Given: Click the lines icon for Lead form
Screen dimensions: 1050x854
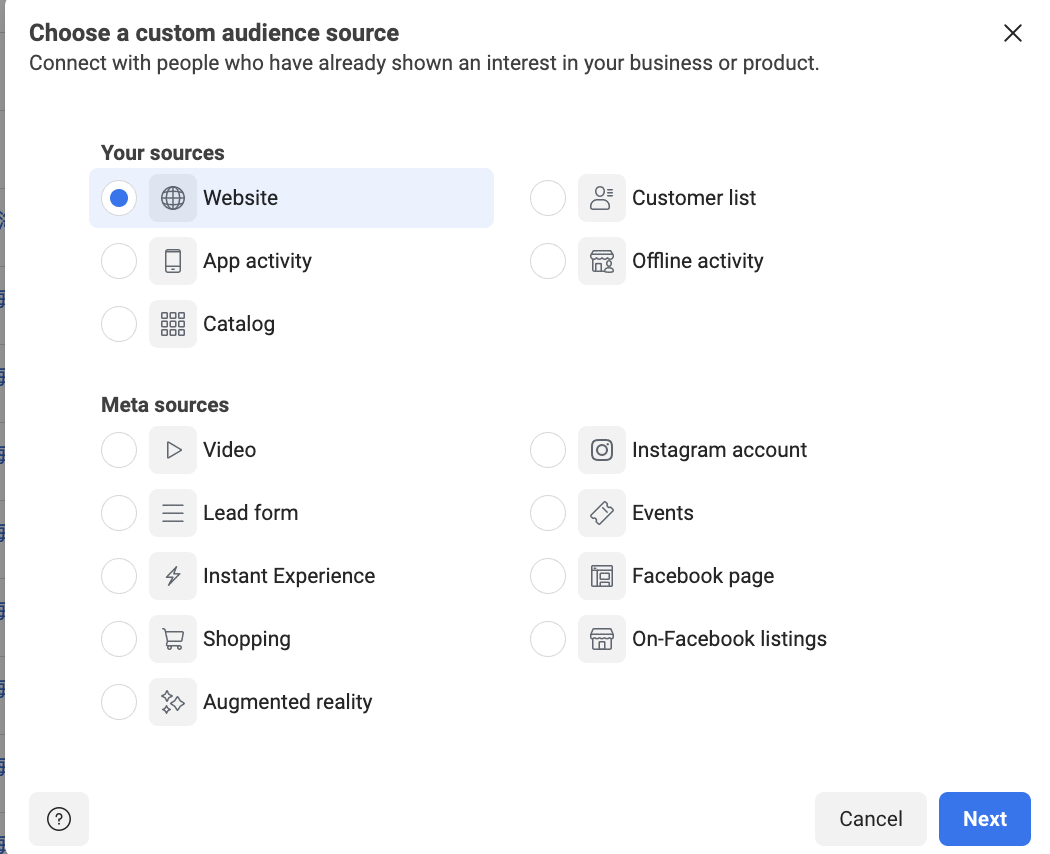Looking at the screenshot, I should pyautogui.click(x=173, y=513).
